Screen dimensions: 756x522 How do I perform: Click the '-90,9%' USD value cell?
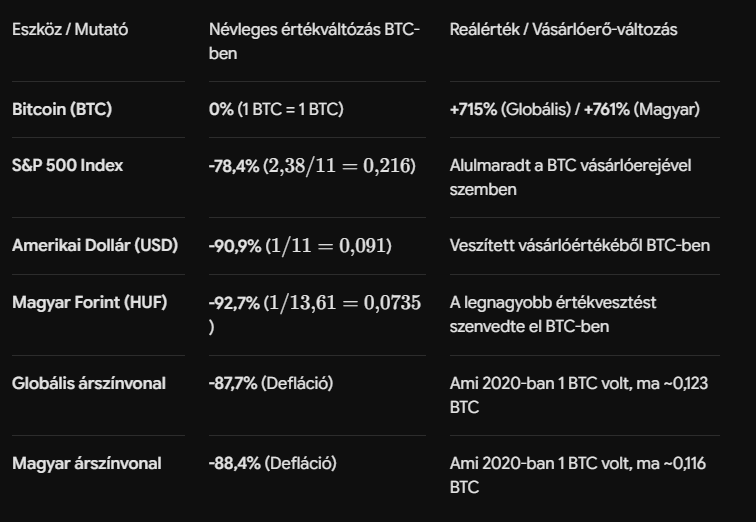coord(300,246)
